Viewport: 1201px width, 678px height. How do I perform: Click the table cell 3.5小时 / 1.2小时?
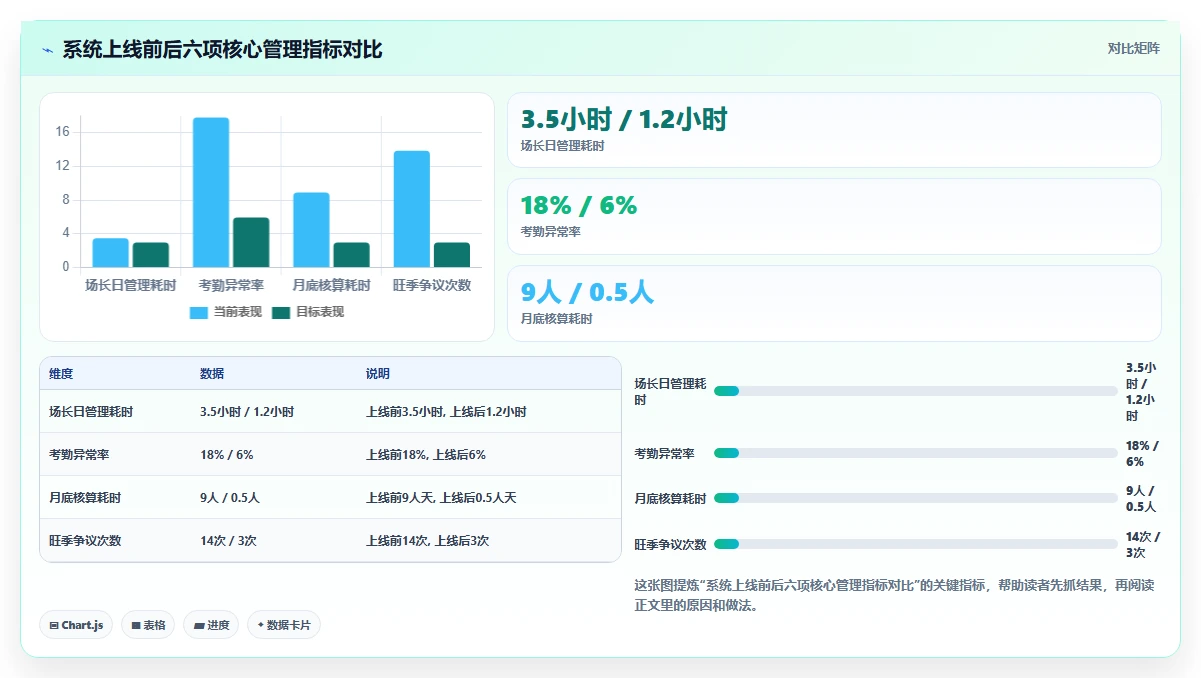247,412
